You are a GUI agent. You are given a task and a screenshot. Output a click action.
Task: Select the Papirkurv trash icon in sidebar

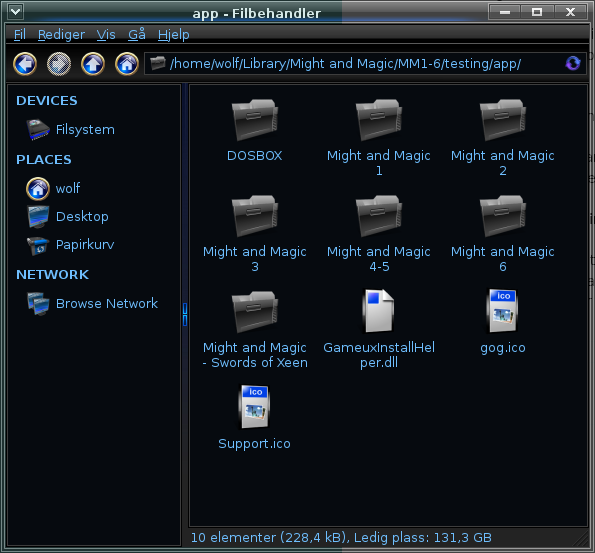coord(38,245)
